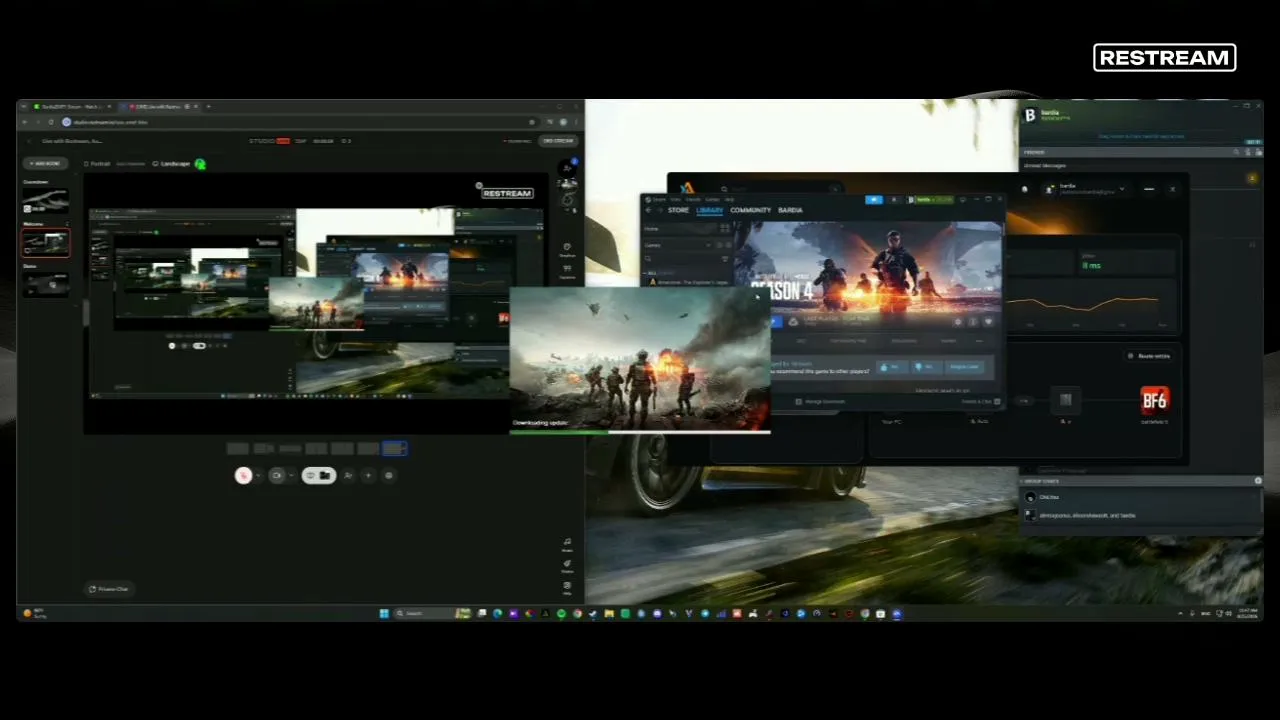Image resolution: width=1280 pixels, height=720 pixels.
Task: Open the Help icon in Restream's right sidebar
Action: [567, 588]
